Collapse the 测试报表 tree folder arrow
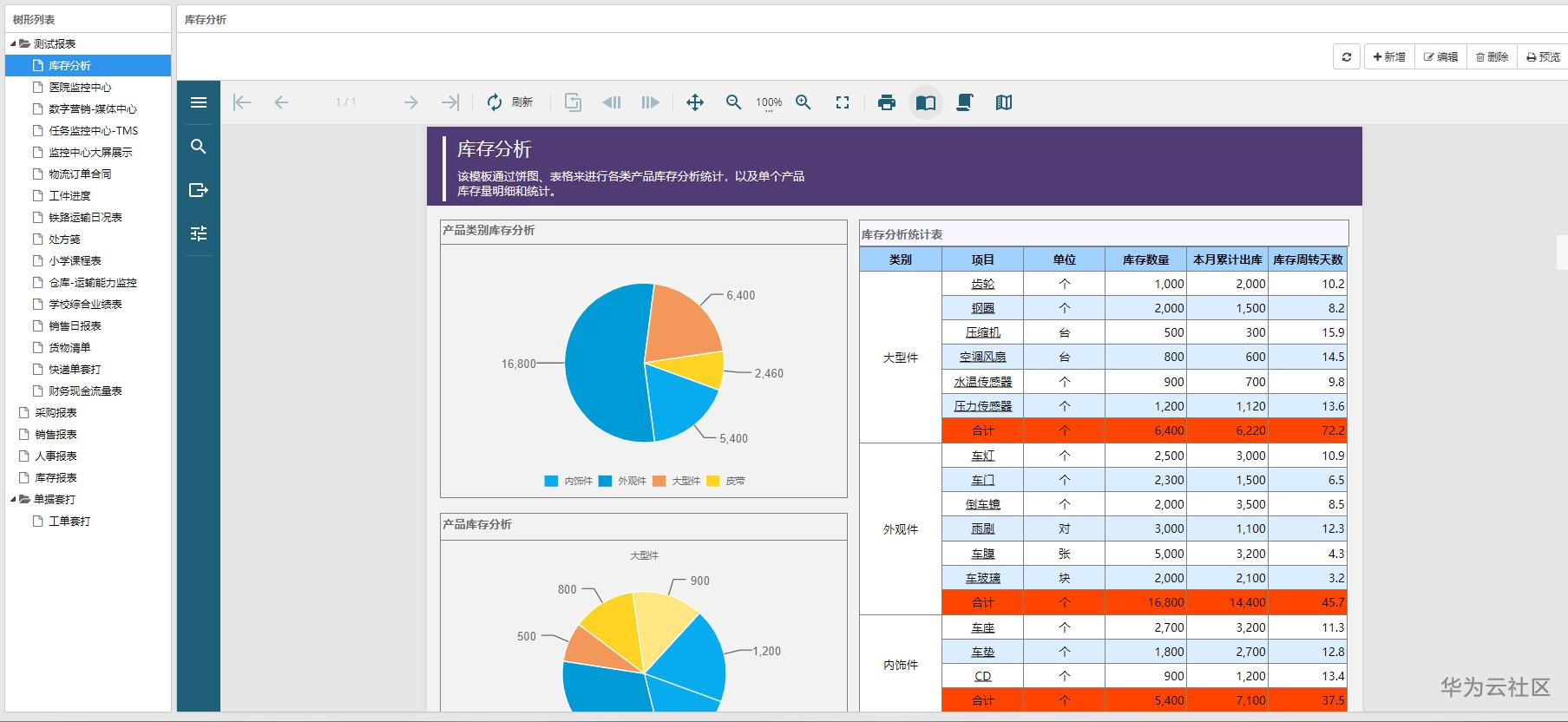The width and height of the screenshot is (1568, 722). pos(13,43)
